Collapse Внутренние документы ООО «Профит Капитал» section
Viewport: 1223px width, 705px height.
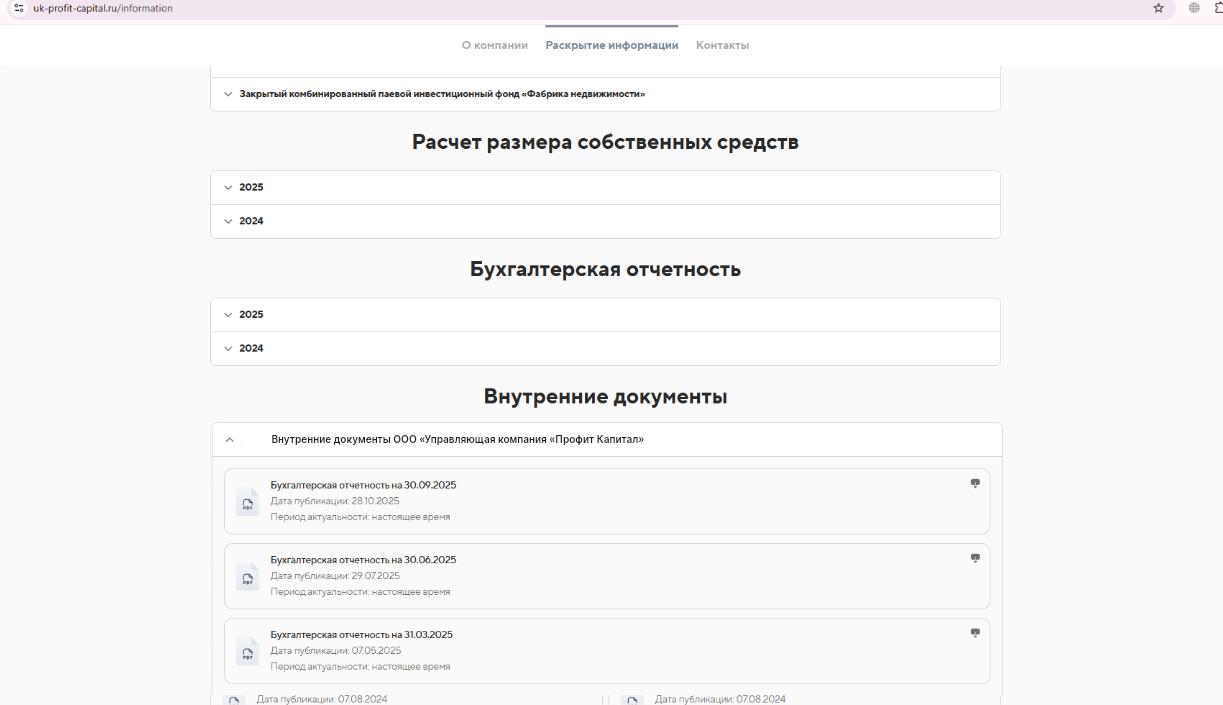coord(229,439)
